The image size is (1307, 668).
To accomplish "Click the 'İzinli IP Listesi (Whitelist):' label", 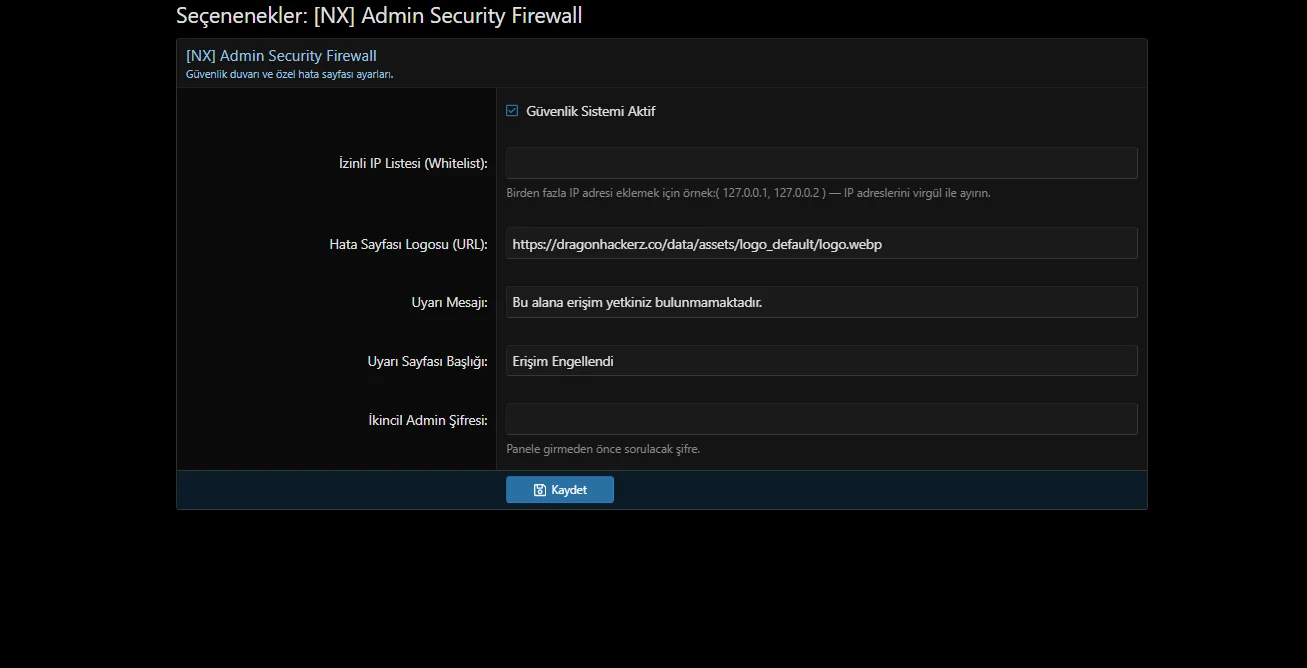I will click(413, 163).
